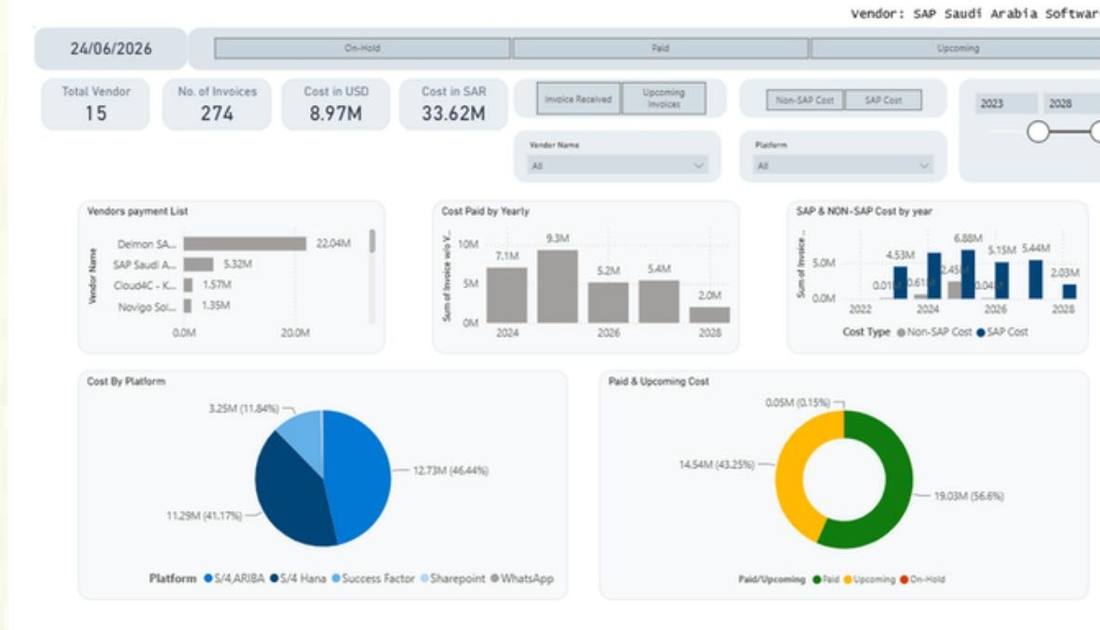Click the Novigo Sol... vendor bar
The height and width of the screenshot is (630, 1100).
tap(187, 306)
